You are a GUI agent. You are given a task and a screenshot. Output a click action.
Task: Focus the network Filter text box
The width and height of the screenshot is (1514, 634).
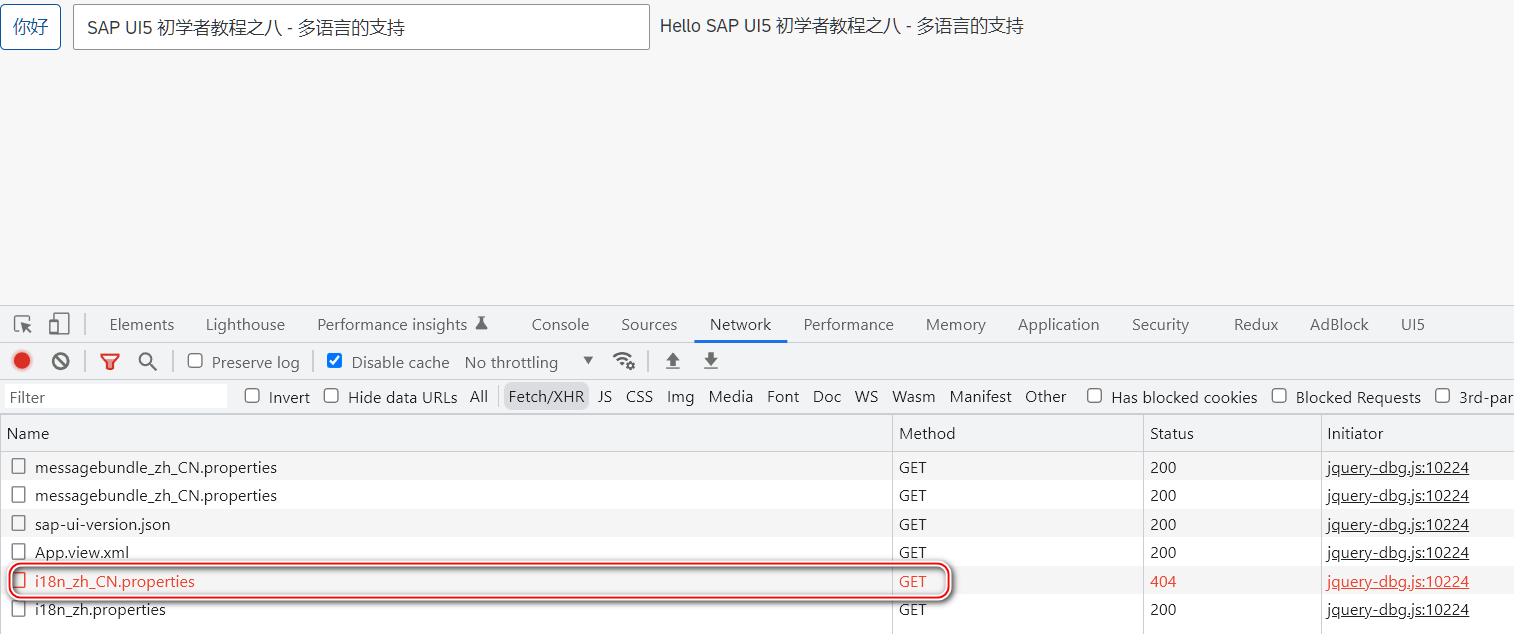[116, 397]
